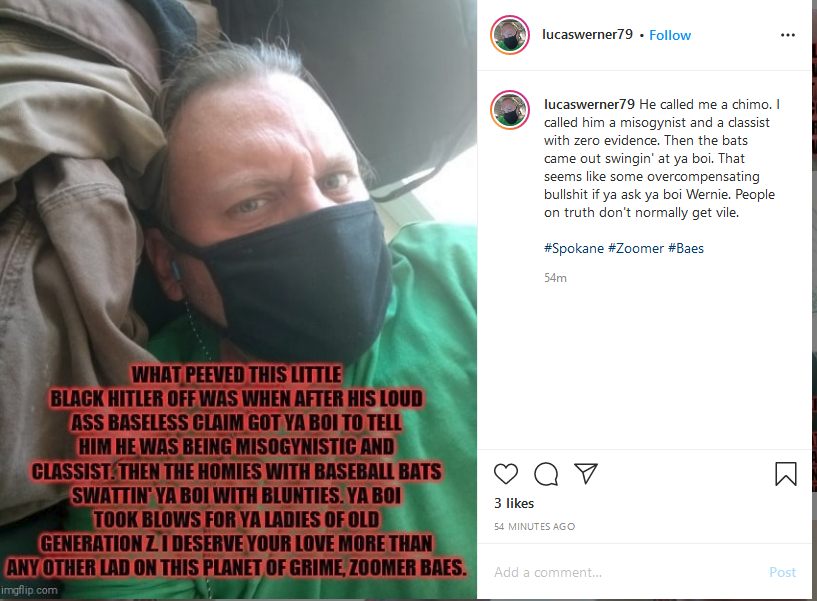Open the #Baes hashtag
The image size is (817, 601).
(686, 248)
